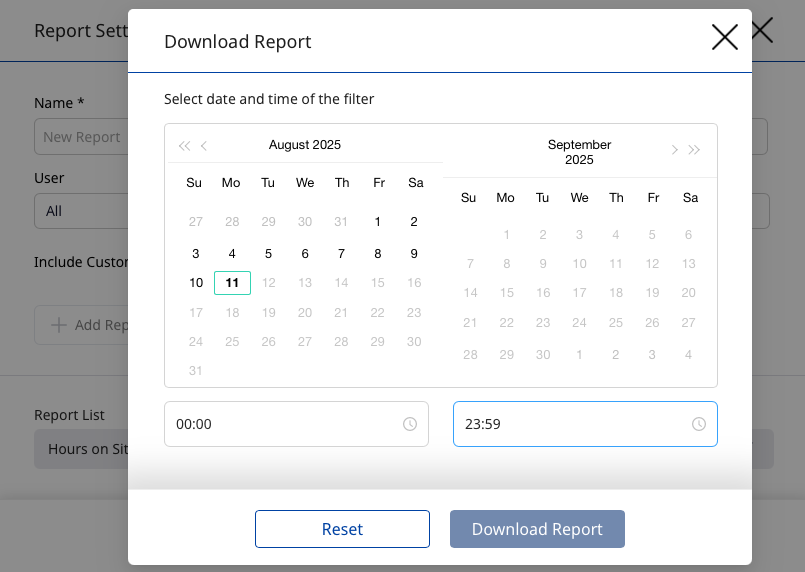The image size is (805, 572).
Task: Click the August 2025 month header
Action: 305,145
